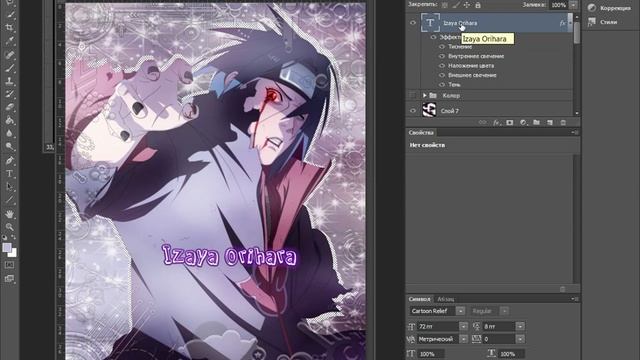Hide the Izaya Orihara text layer
Viewport: 640px width, 360px height.
point(413,23)
